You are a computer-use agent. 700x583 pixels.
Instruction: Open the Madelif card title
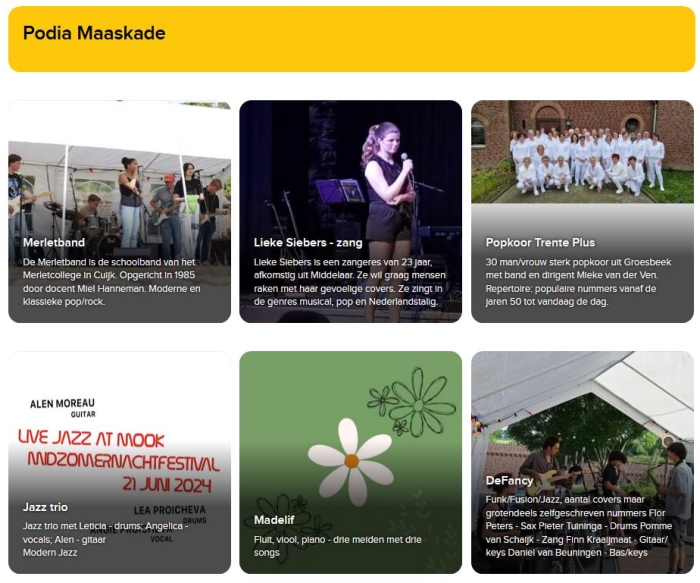coord(274,520)
